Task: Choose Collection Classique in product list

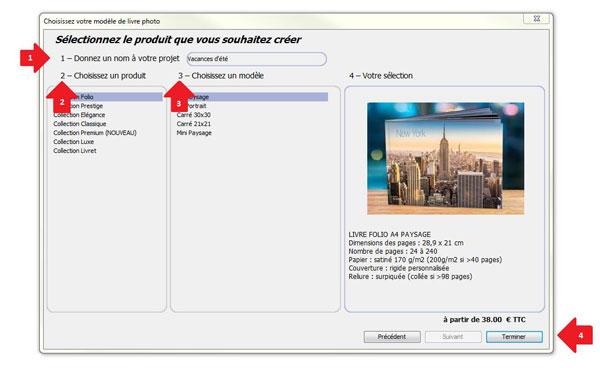Action: 80,124
